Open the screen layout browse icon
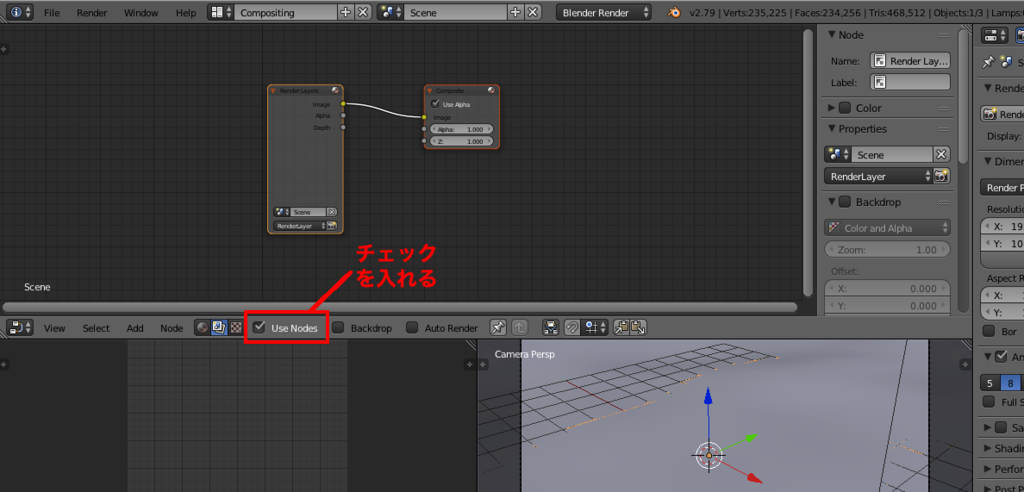The image size is (1024, 492). [x=220, y=12]
